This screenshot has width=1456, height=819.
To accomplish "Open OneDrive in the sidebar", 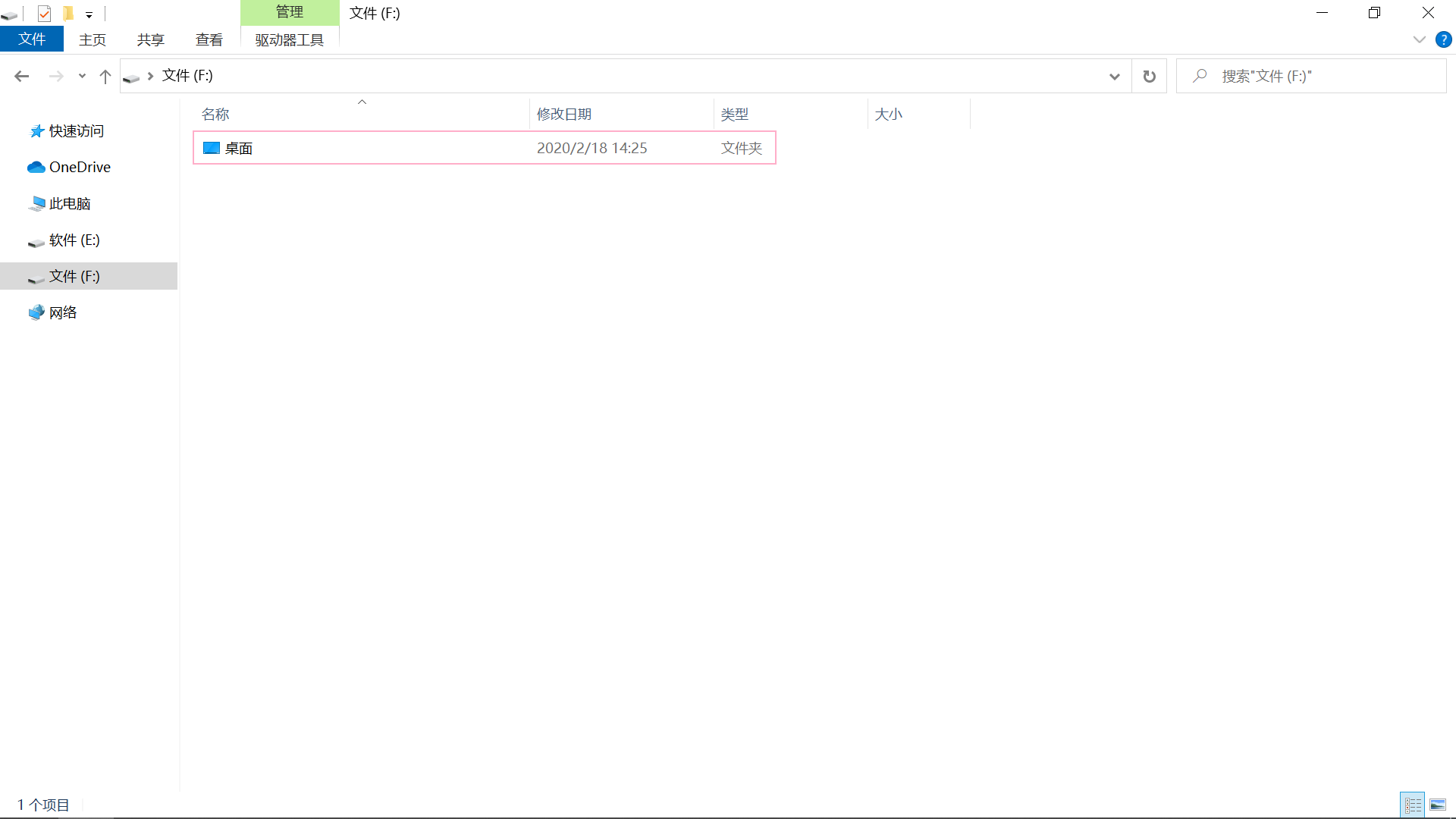I will (x=80, y=167).
